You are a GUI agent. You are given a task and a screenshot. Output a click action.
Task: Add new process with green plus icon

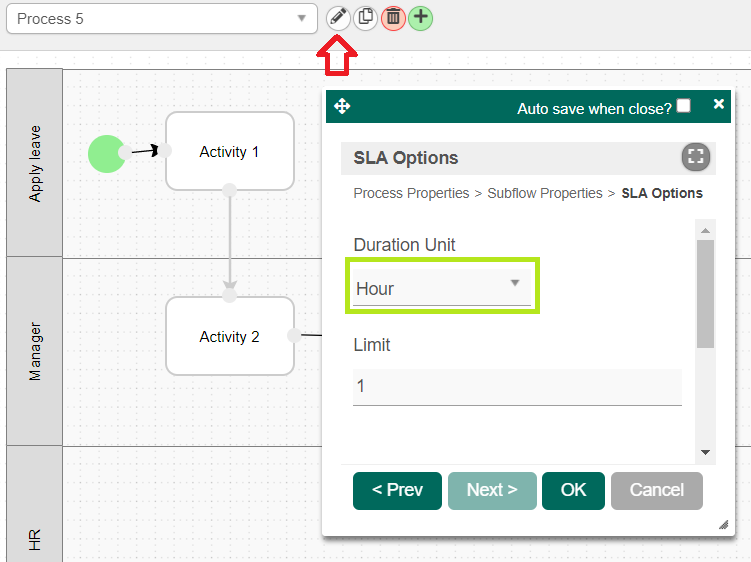pos(420,17)
